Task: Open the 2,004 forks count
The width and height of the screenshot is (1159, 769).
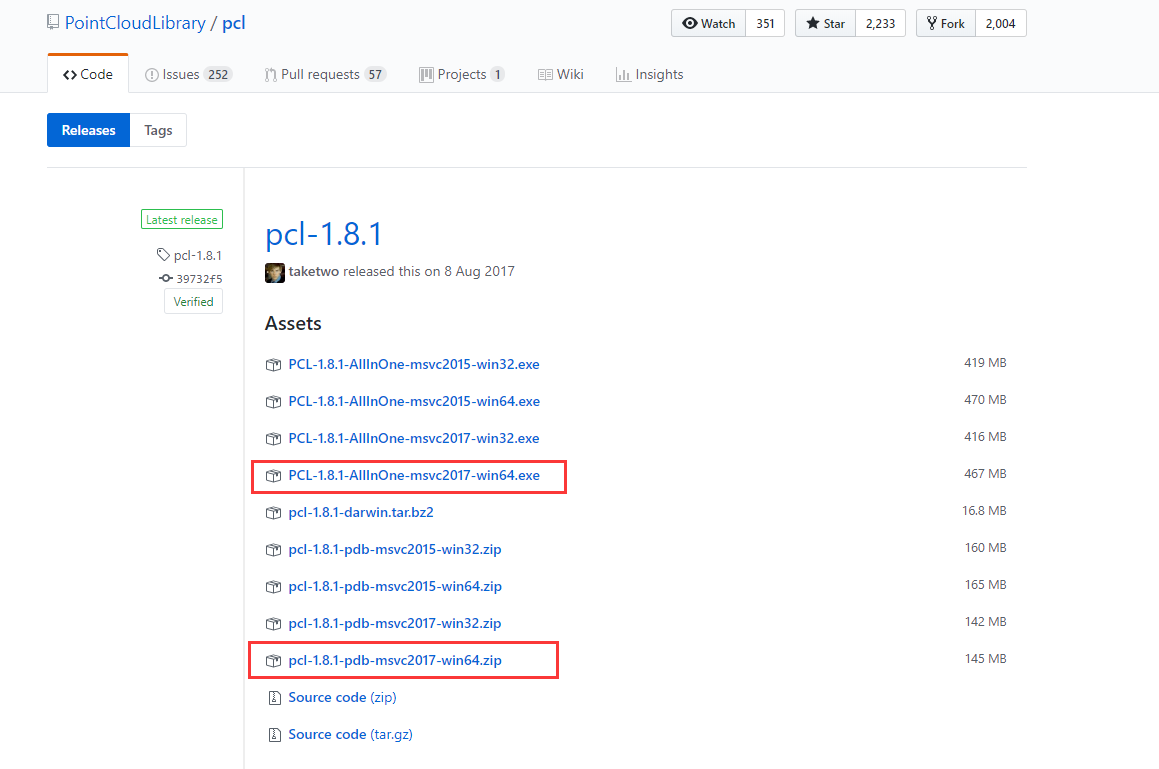Action: [1001, 24]
